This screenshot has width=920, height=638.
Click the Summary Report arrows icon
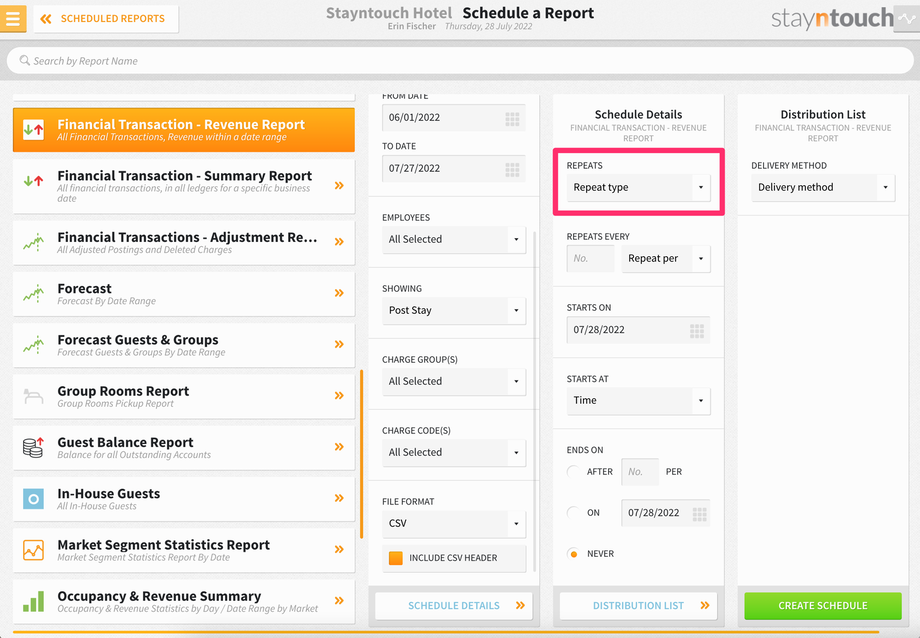(x=33, y=181)
